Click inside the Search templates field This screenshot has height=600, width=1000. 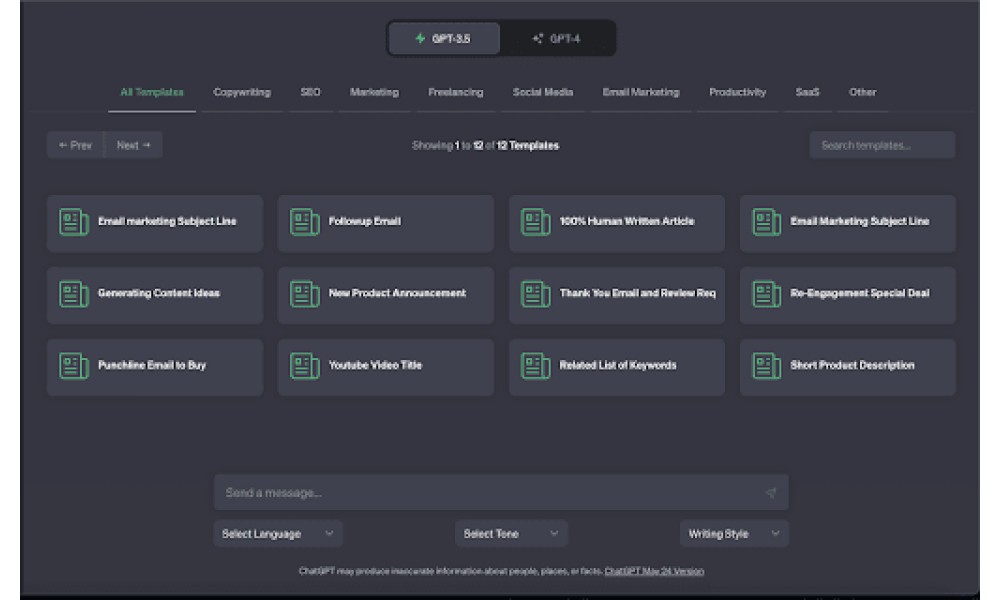pos(882,145)
